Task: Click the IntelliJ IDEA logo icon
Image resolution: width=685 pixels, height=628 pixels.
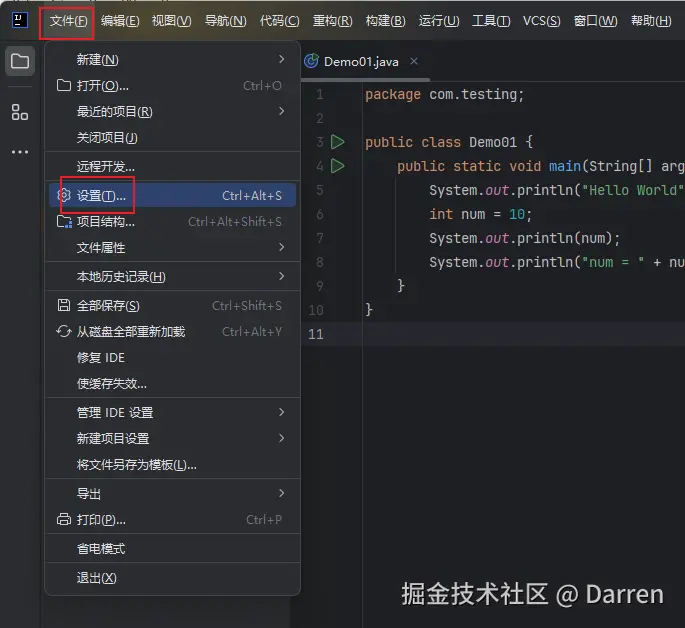Action: (x=19, y=20)
